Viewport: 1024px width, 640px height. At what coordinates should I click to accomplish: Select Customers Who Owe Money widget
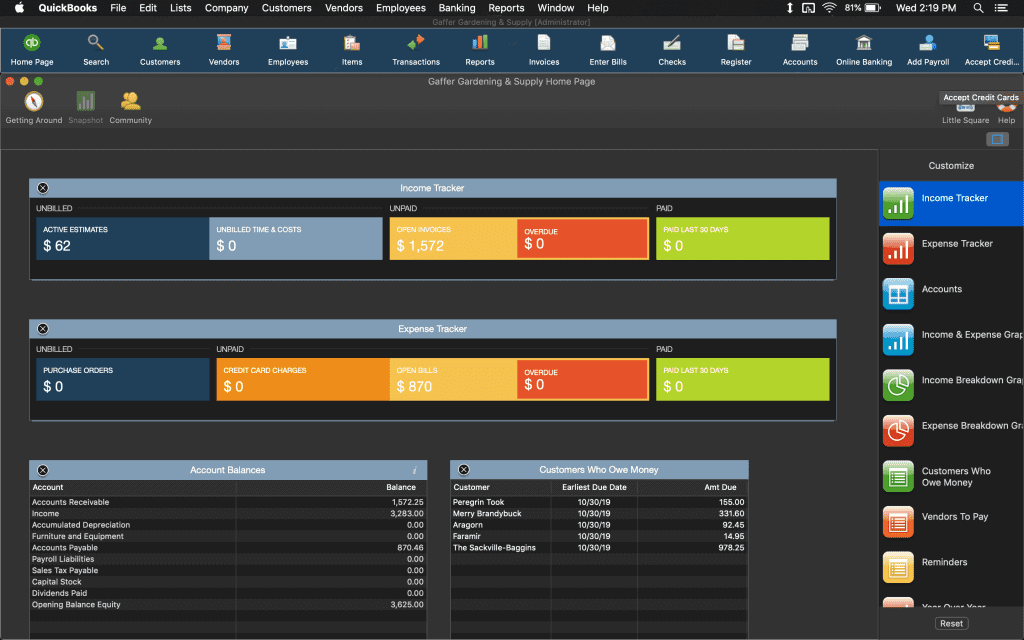[x=952, y=477]
